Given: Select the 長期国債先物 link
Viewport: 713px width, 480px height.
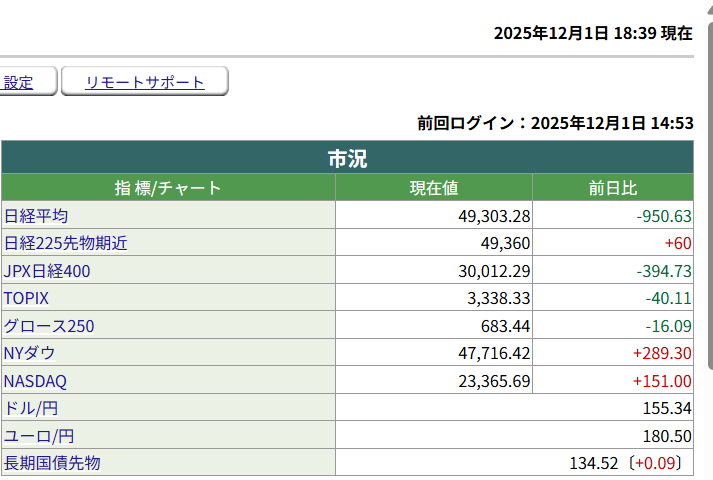Looking at the screenshot, I should click(52, 463).
